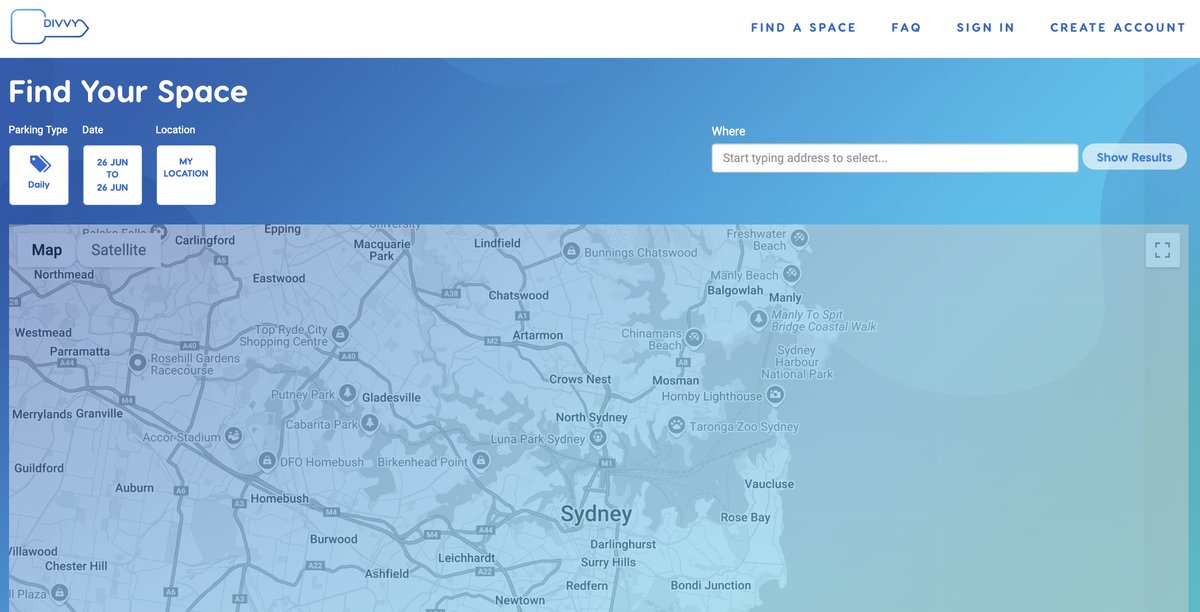The width and height of the screenshot is (1200, 612).
Task: Click the Sydney Harbour National Park label
Action: (797, 362)
